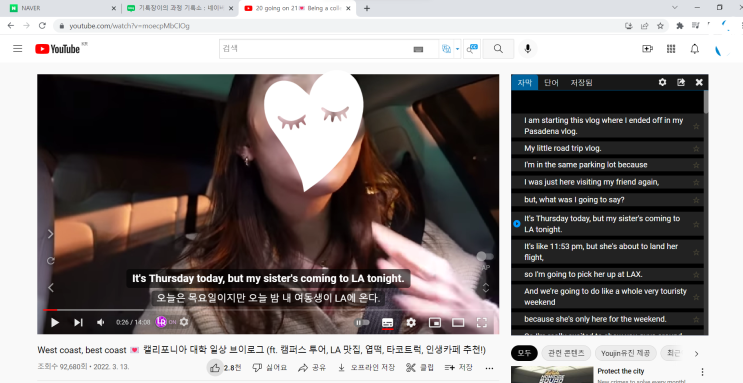
Task: Click the magnifier search button
Action: coord(498,48)
